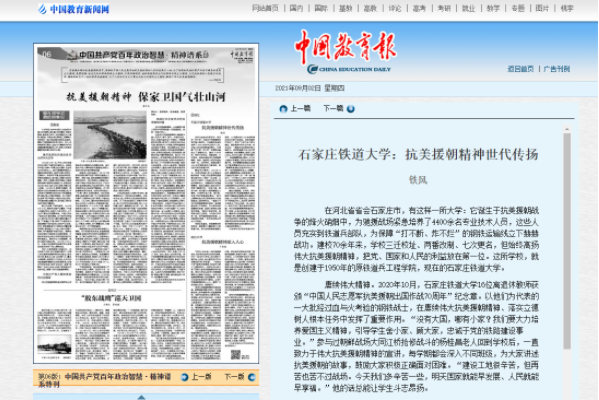Open the 国际 navigation item

[321, 8]
